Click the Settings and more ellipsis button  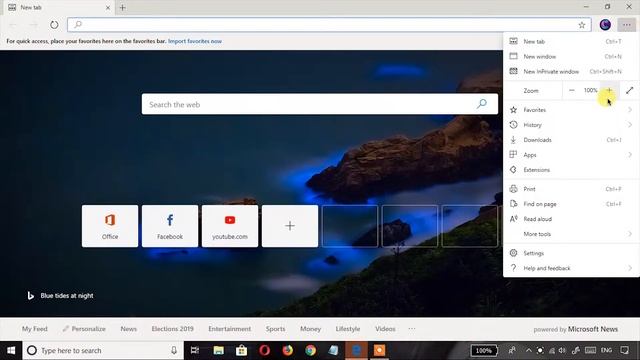[627, 25]
